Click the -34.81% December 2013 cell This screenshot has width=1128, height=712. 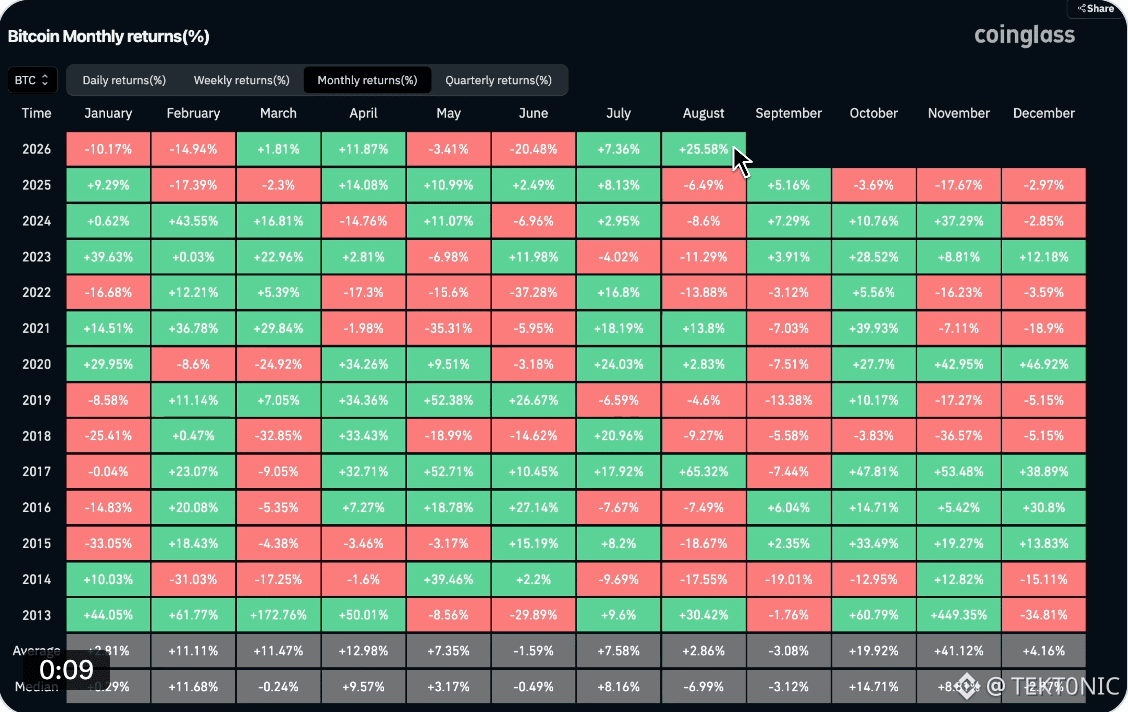click(1043, 615)
